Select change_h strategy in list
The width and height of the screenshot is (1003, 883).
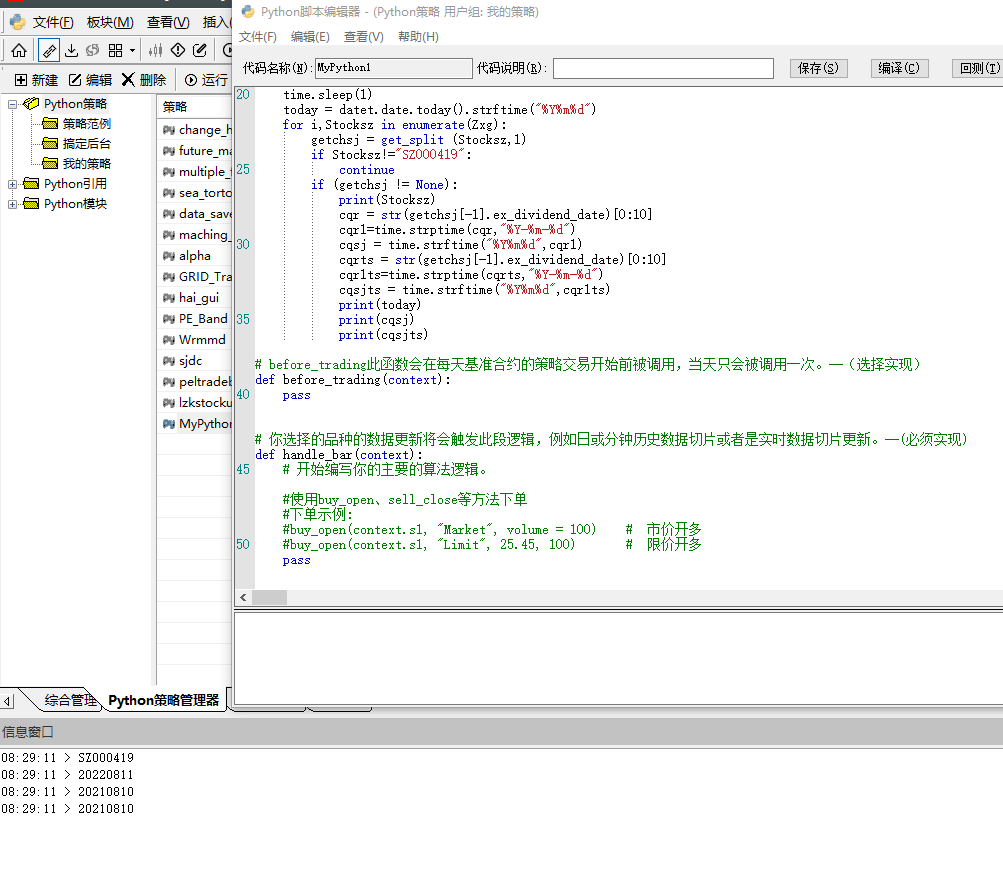195,130
